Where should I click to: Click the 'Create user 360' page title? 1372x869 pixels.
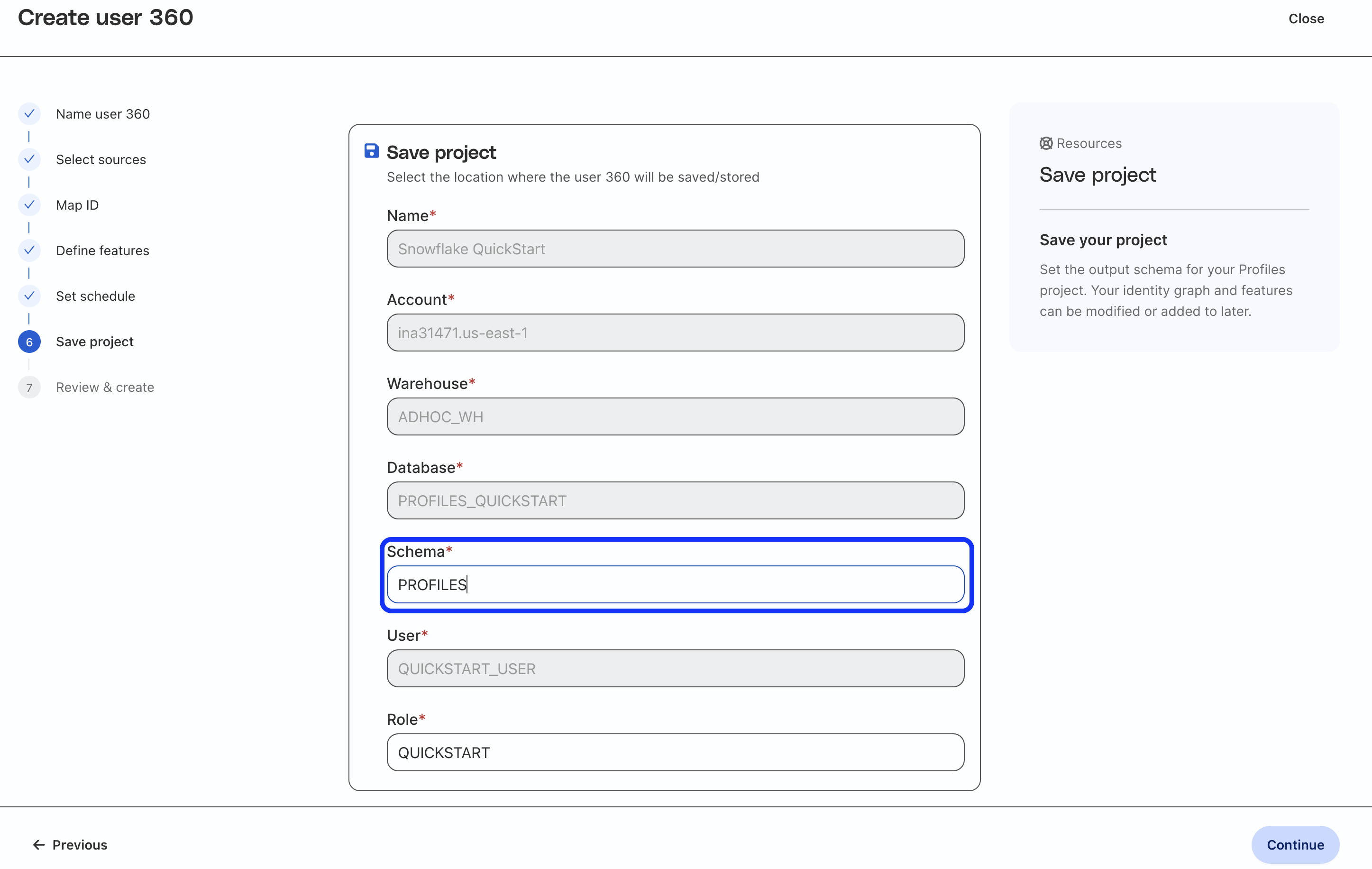(x=105, y=18)
